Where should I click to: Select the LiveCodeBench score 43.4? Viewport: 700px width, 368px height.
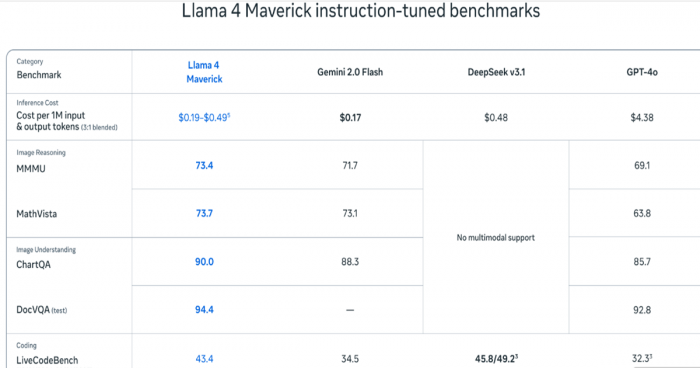[204, 359]
